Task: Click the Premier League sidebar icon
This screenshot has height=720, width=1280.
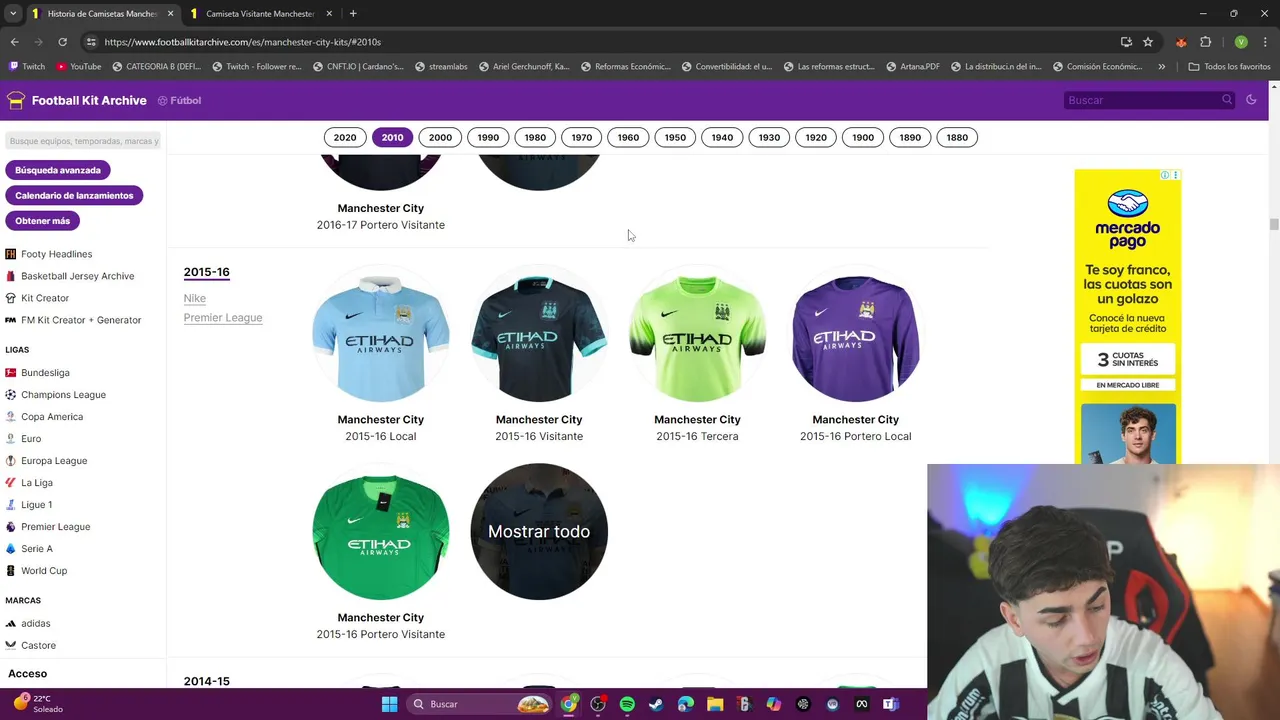Action: [x=11, y=526]
